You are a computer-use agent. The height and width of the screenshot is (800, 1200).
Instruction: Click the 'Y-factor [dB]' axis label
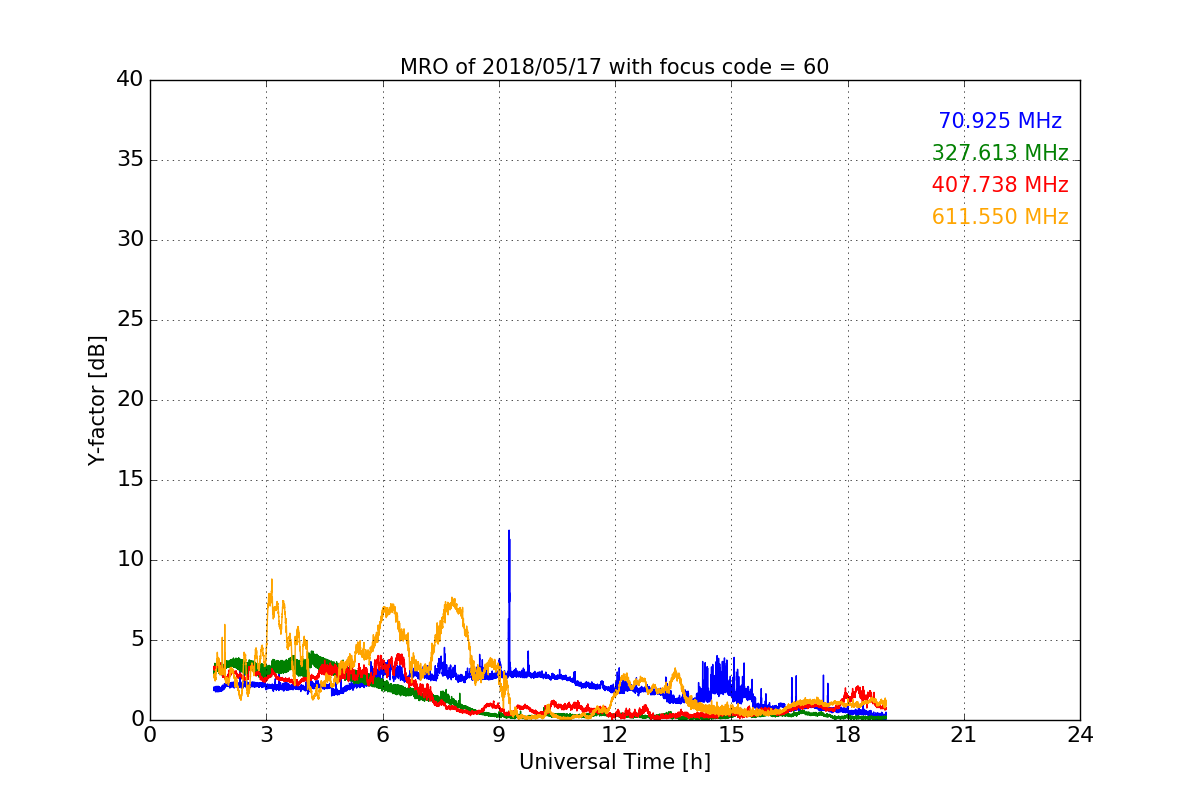click(x=96, y=400)
